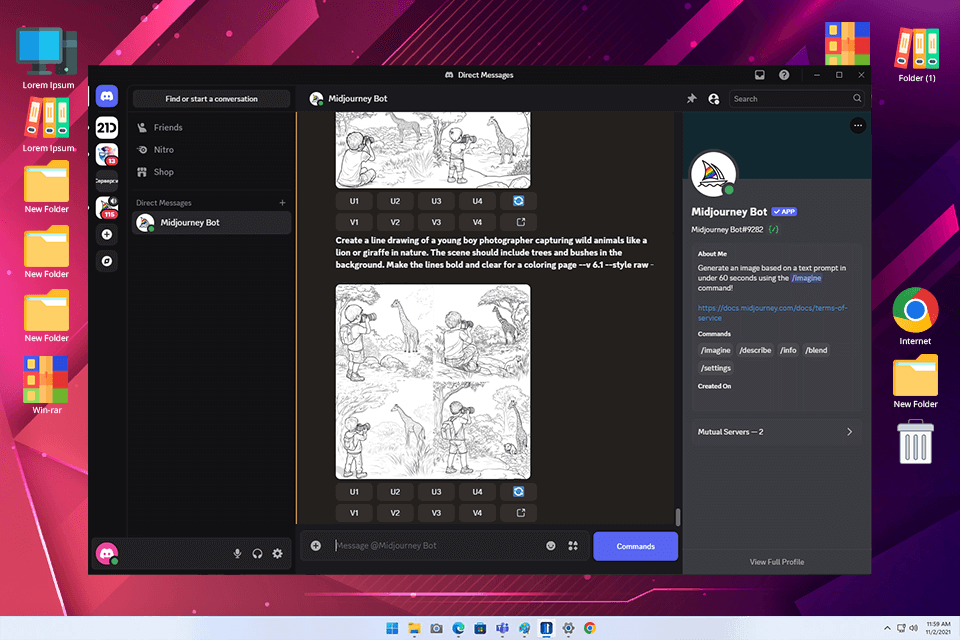This screenshot has height=640, width=960.
Task: Open the inbox icon in title bar
Action: [x=760, y=75]
